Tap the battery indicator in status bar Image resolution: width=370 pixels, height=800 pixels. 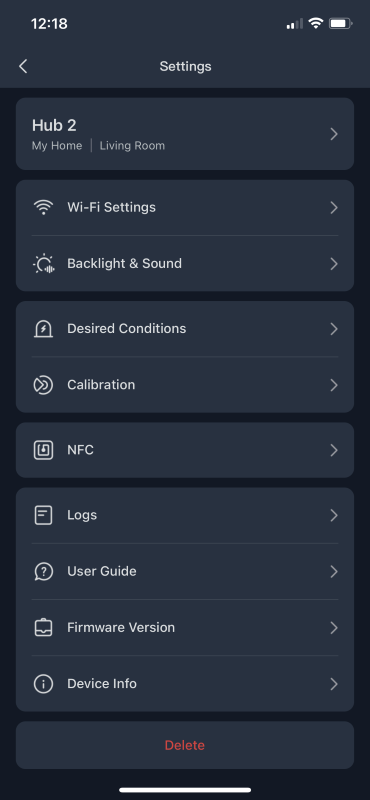coord(340,23)
